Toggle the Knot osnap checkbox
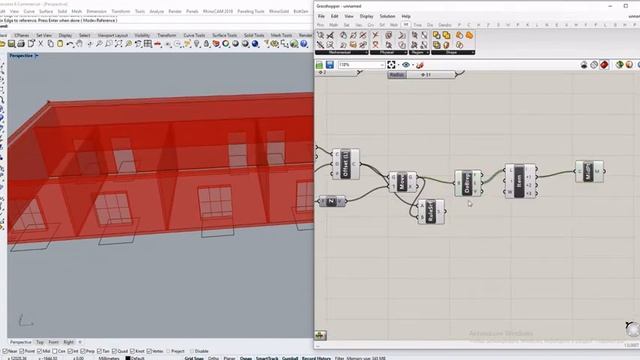 click(132, 351)
